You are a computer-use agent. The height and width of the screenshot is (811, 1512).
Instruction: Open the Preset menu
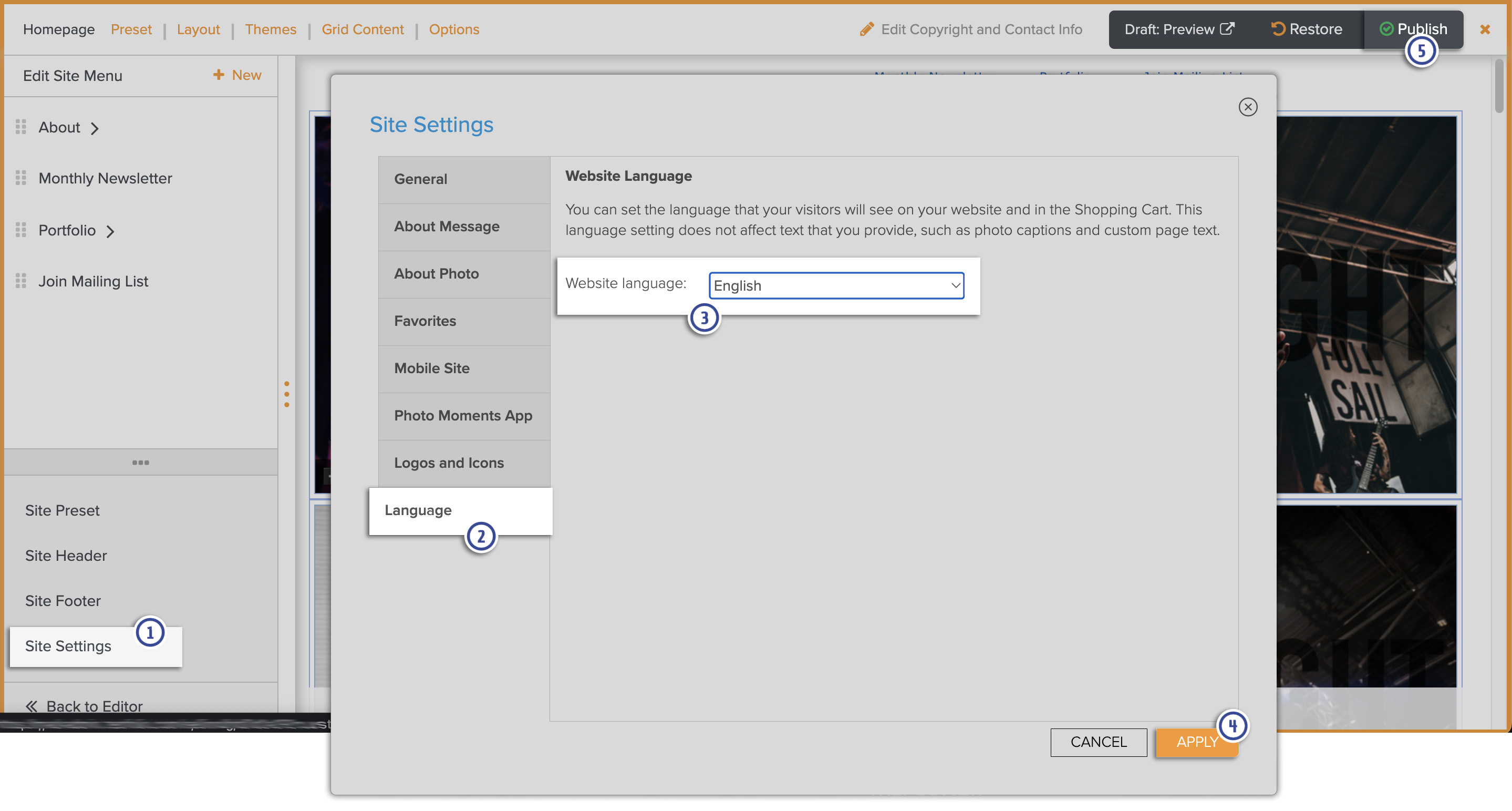131,29
